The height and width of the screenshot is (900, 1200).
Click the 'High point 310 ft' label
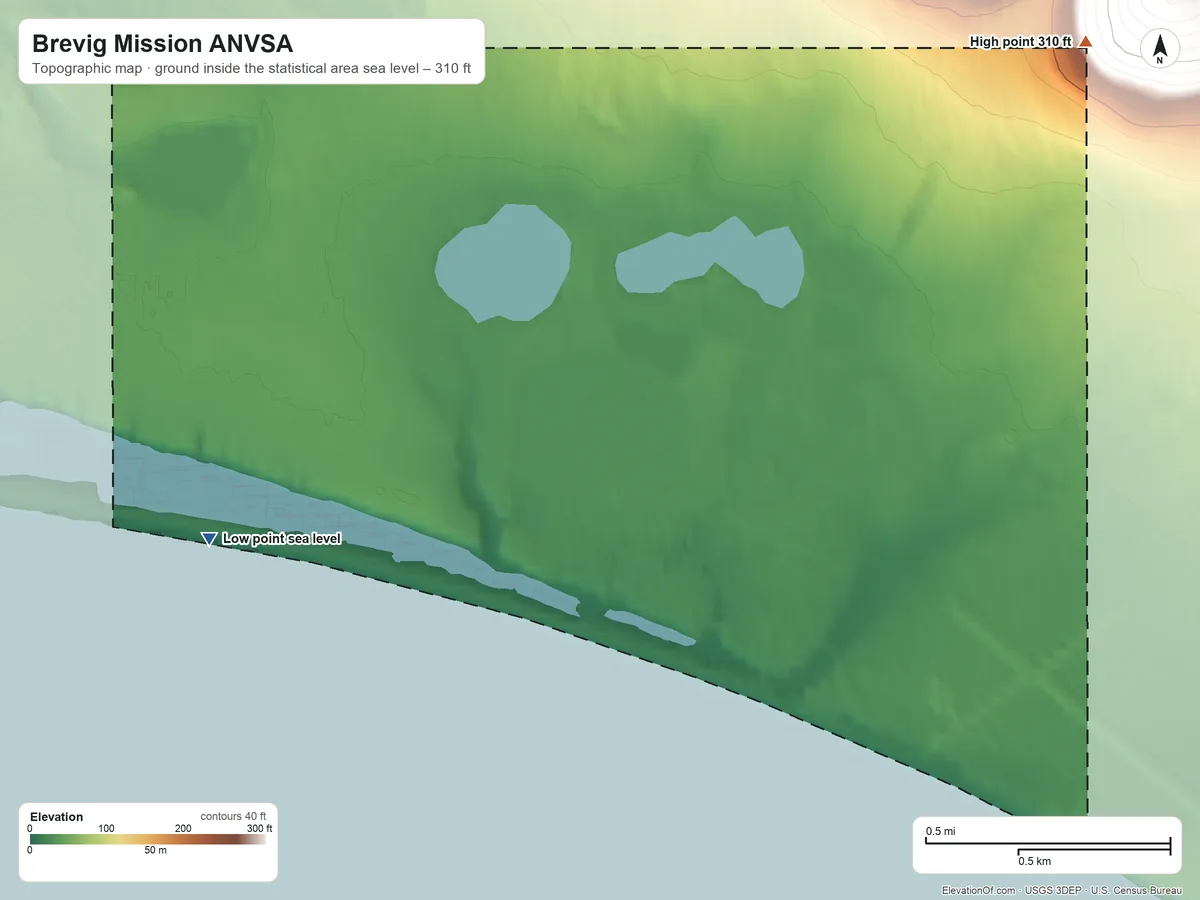tap(1021, 42)
